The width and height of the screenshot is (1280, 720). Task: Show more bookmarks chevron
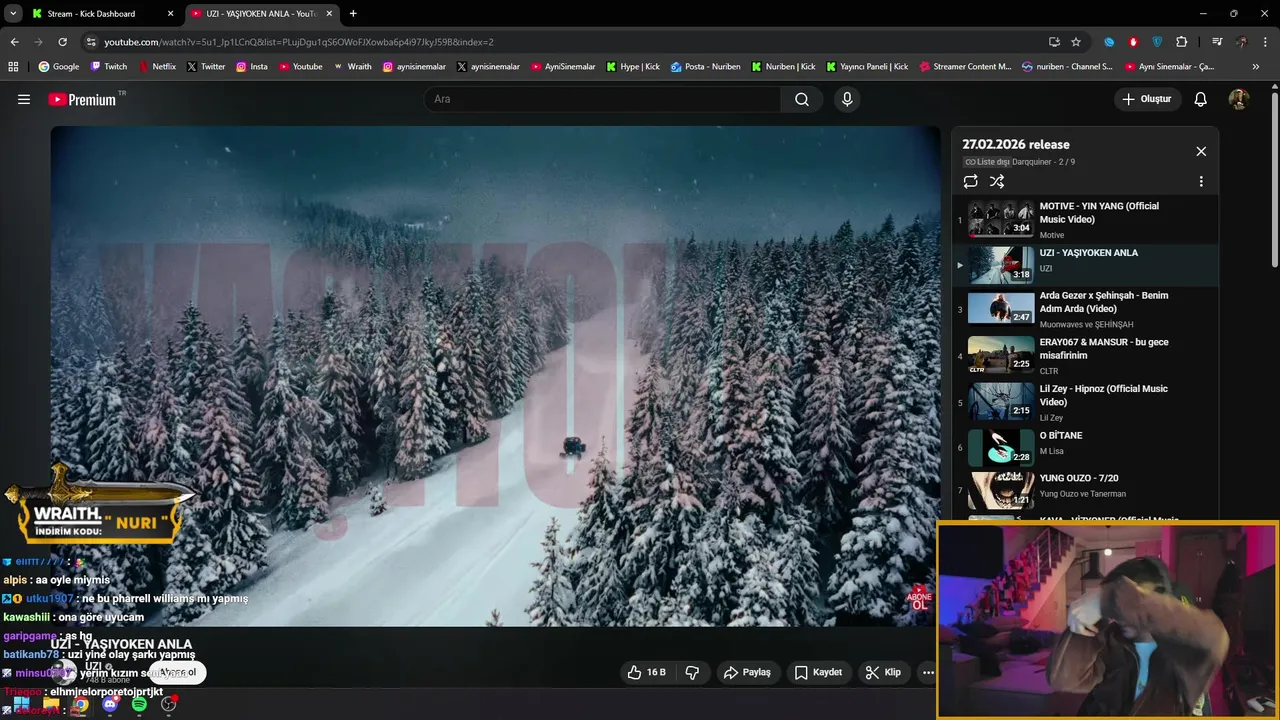[1256, 67]
